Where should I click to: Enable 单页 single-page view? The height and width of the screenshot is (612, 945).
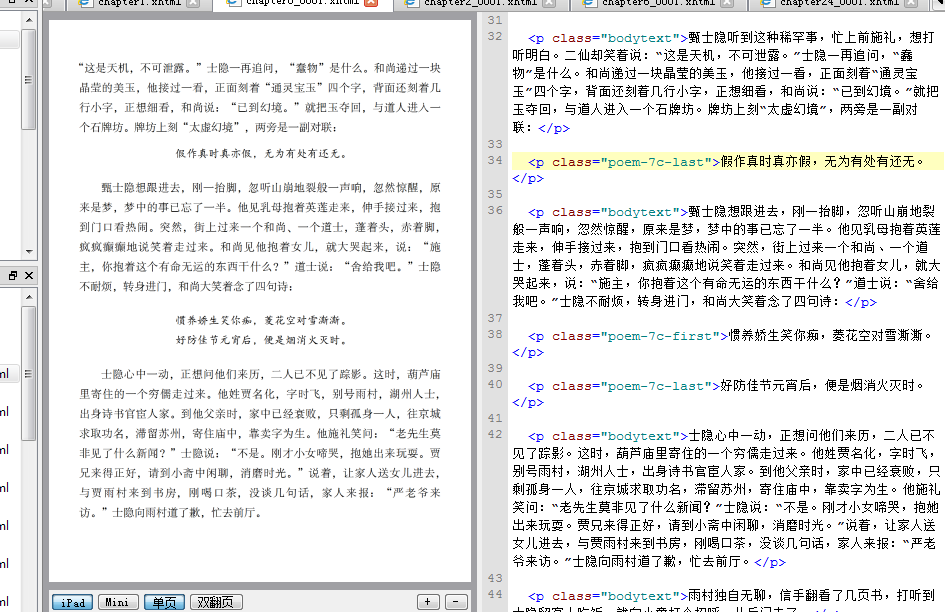(x=164, y=602)
